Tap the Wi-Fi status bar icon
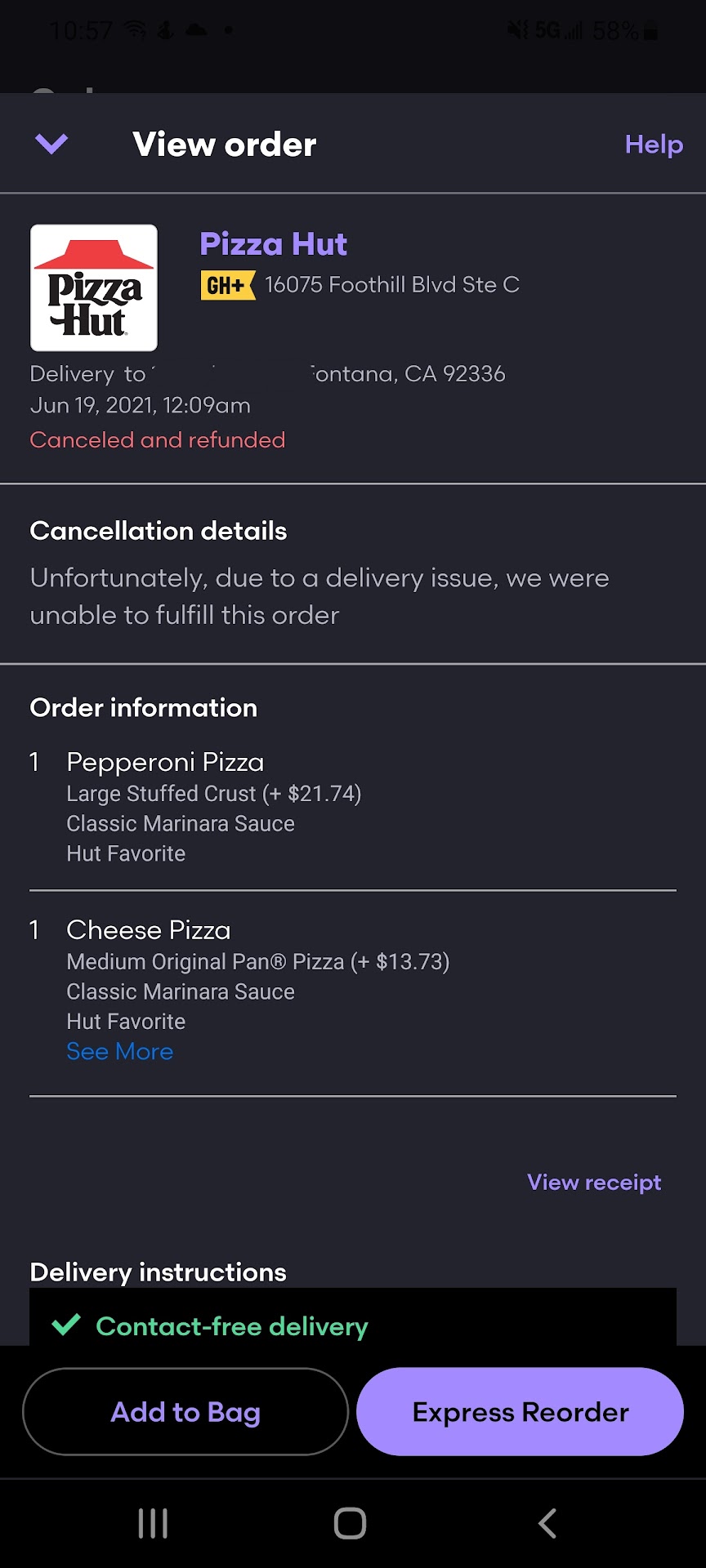 tap(135, 31)
